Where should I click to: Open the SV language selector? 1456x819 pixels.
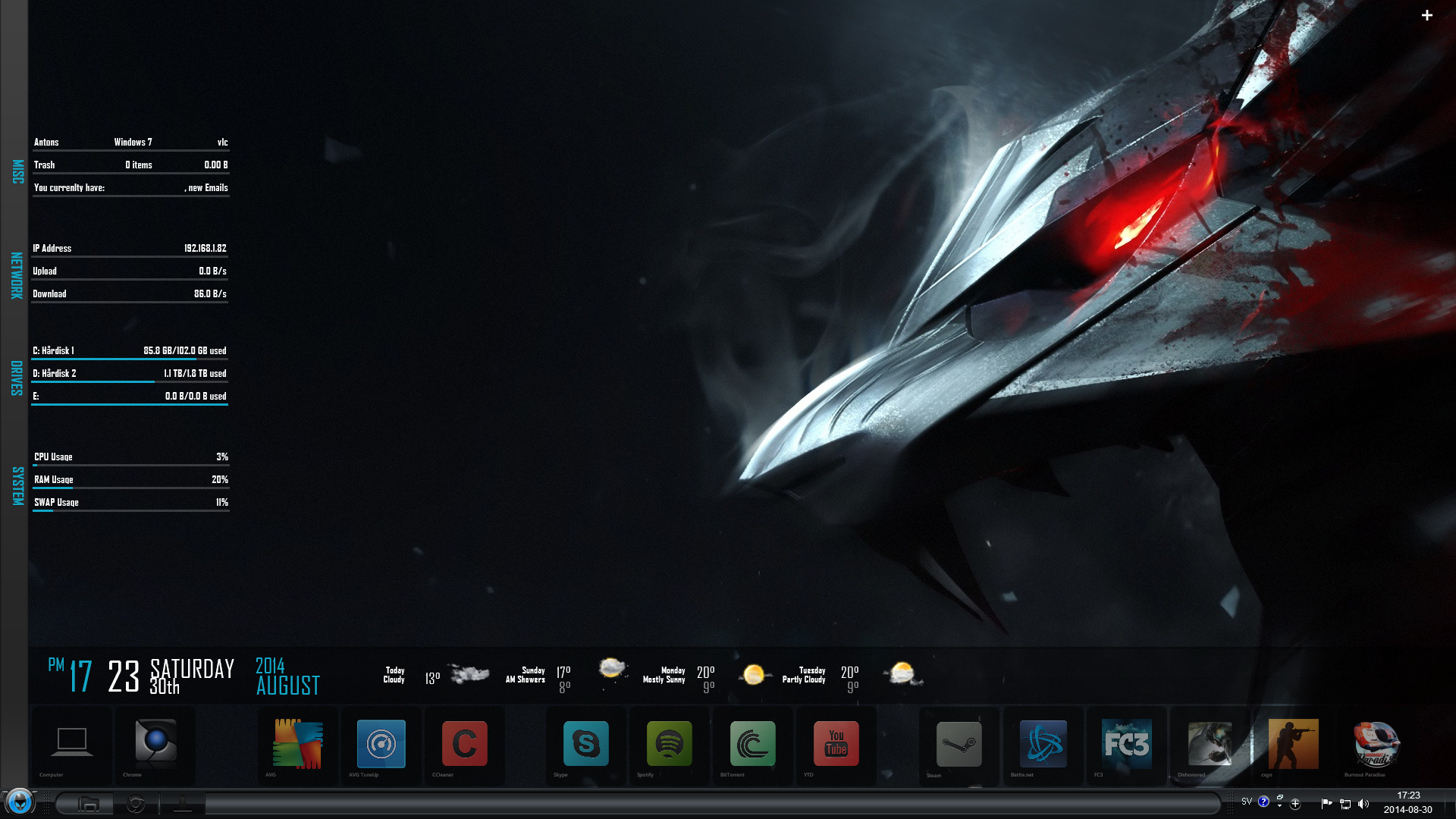coord(1247,802)
